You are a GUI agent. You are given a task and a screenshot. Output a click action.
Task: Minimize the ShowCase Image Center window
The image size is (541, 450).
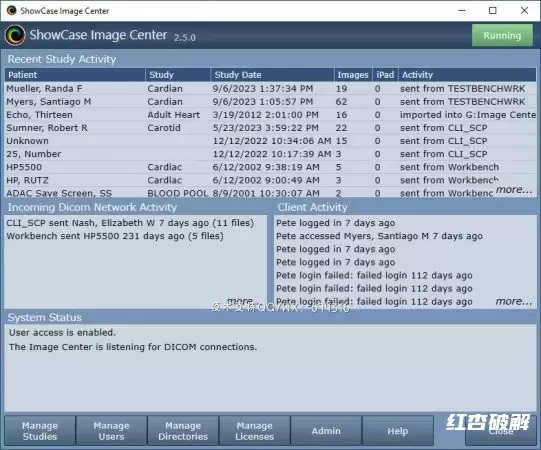462,11
